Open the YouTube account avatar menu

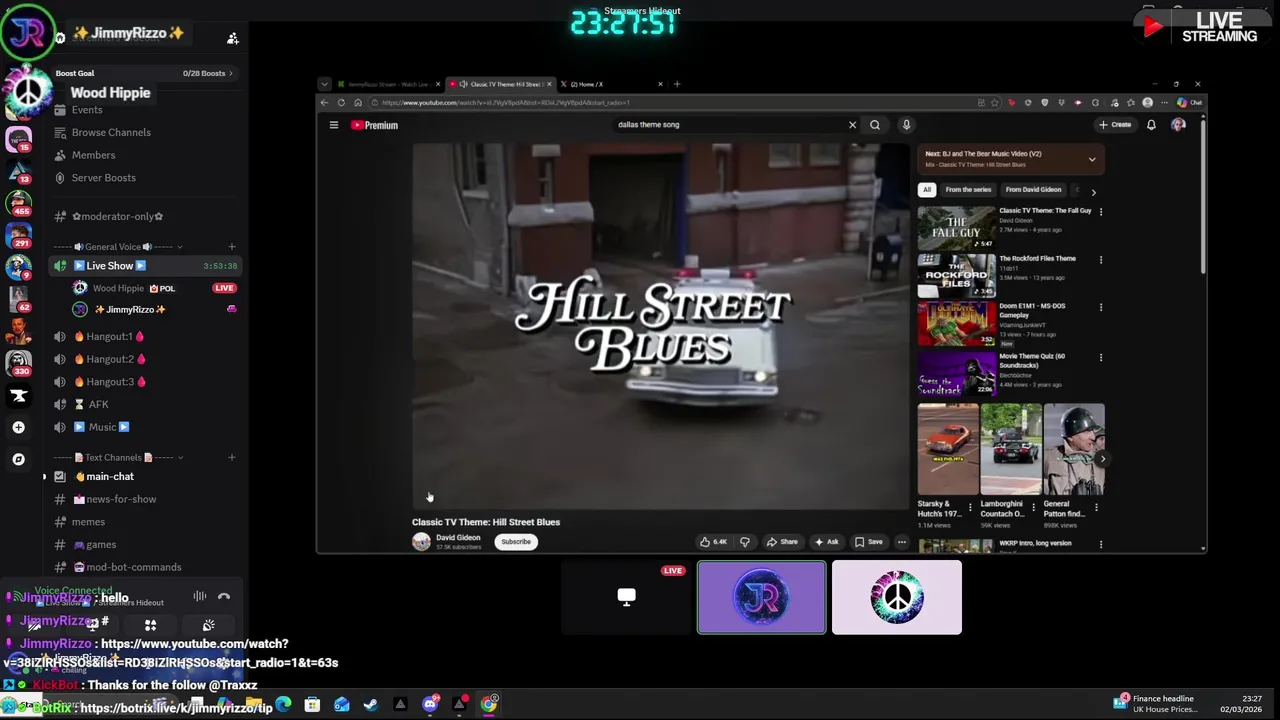click(1178, 125)
